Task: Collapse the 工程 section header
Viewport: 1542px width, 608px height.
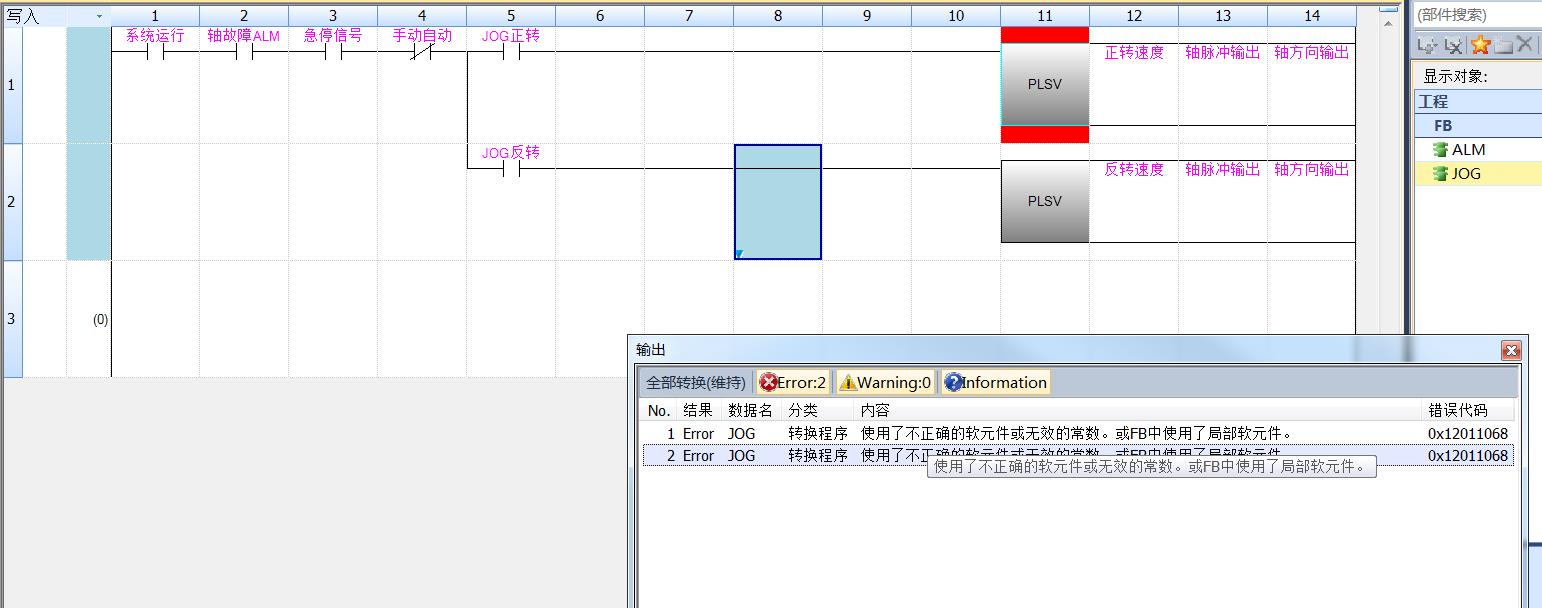Action: click(x=1433, y=102)
